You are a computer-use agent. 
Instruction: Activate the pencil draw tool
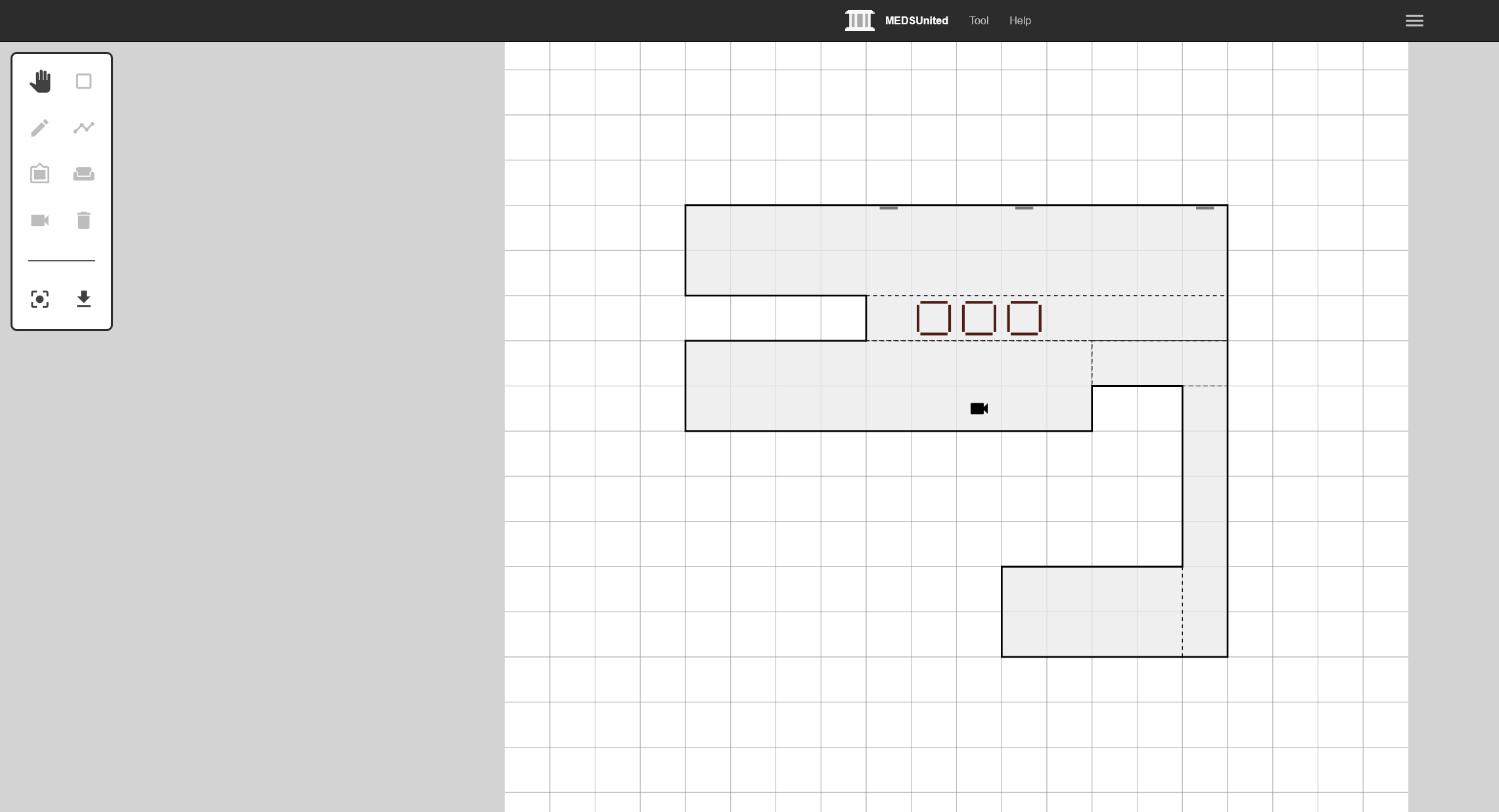coord(39,127)
